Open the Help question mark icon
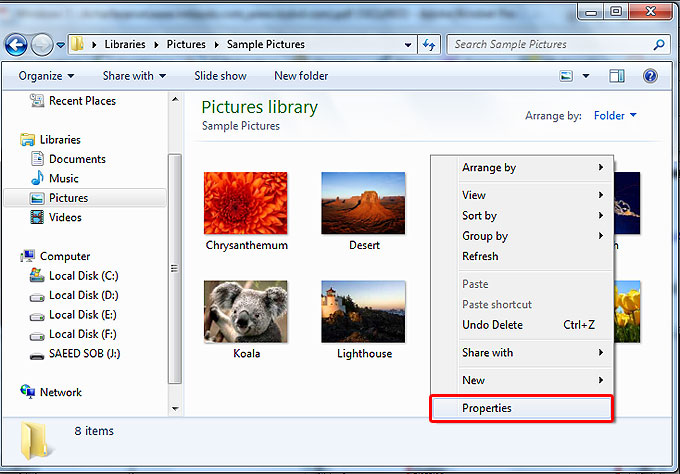The height and width of the screenshot is (474, 680). tap(649, 76)
